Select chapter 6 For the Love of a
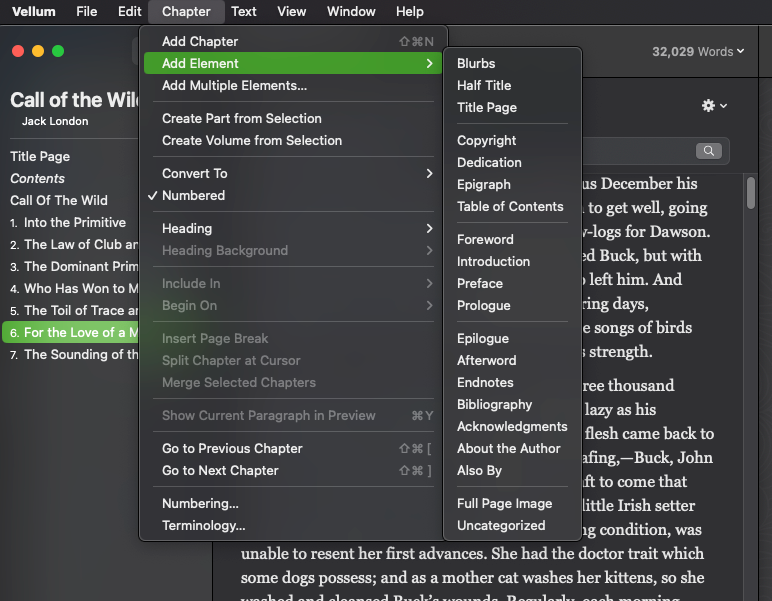Screen dimensions: 772x601 click(x=70, y=332)
